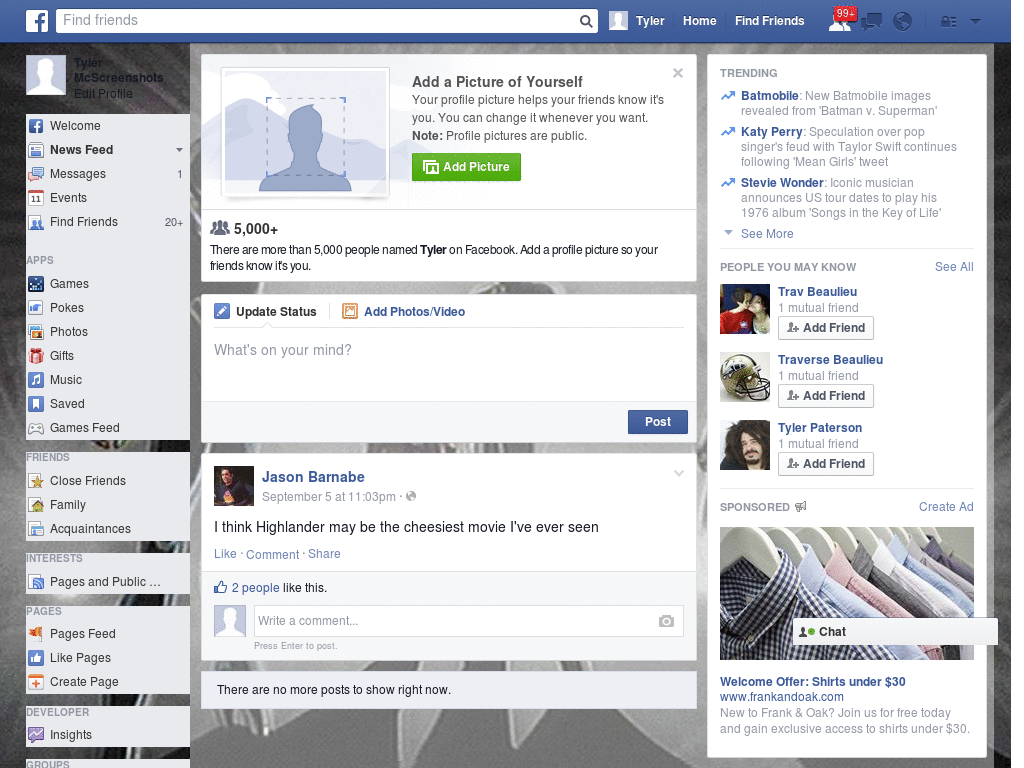Viewport: 1024px width, 768px height.
Task: Click the Welcome sidebar icon
Action: point(36,126)
